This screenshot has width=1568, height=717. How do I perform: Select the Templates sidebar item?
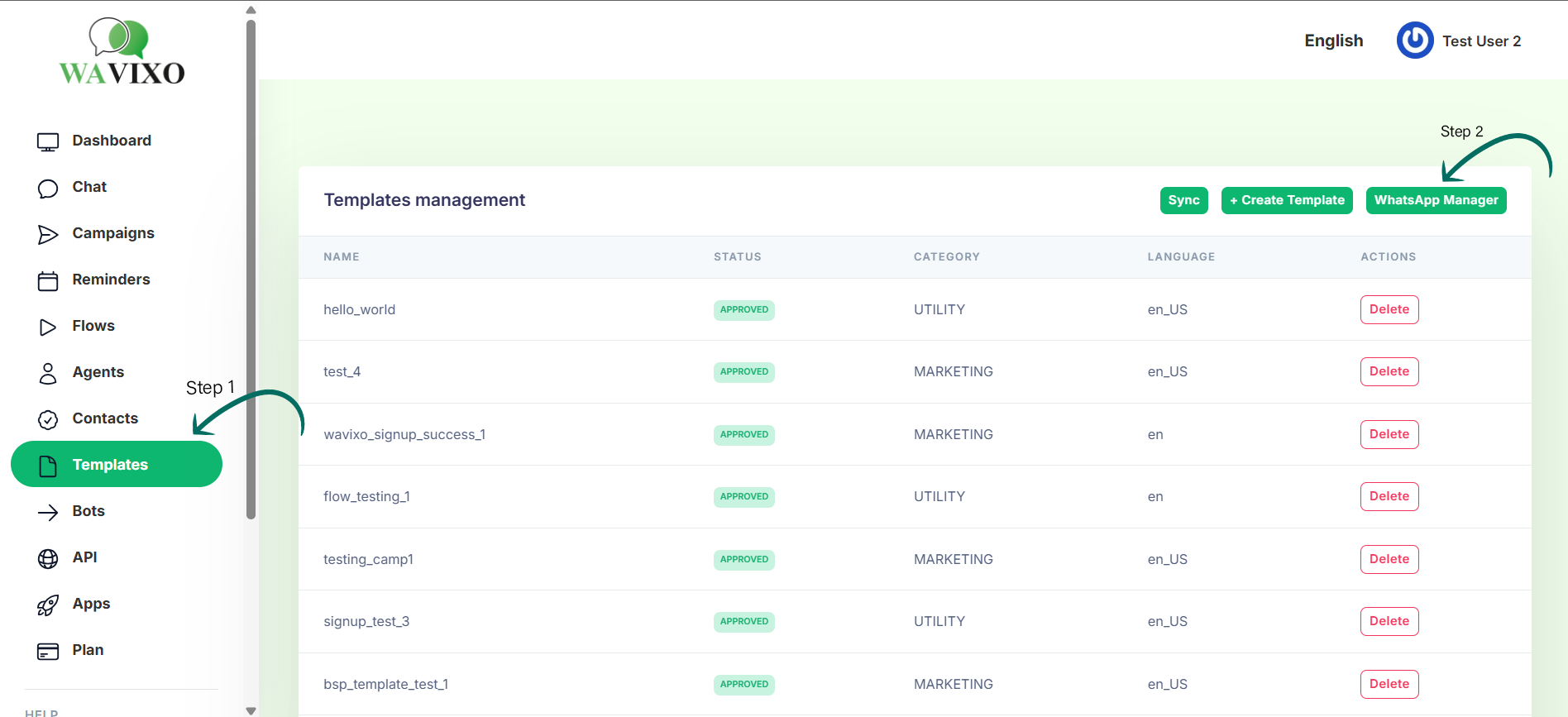(x=116, y=464)
